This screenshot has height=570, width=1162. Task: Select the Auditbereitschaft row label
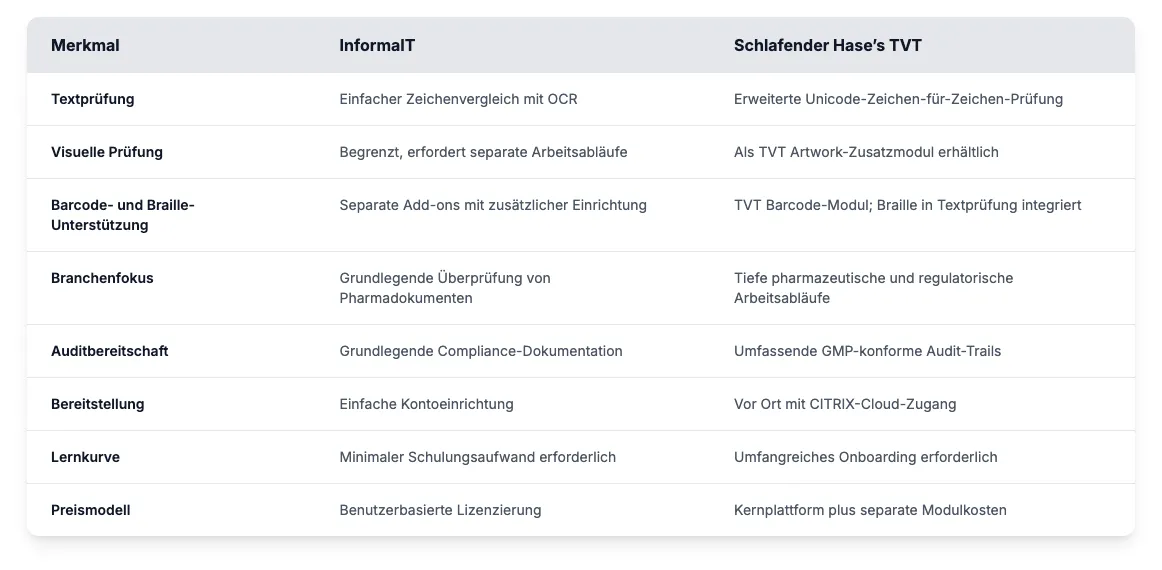coord(109,351)
